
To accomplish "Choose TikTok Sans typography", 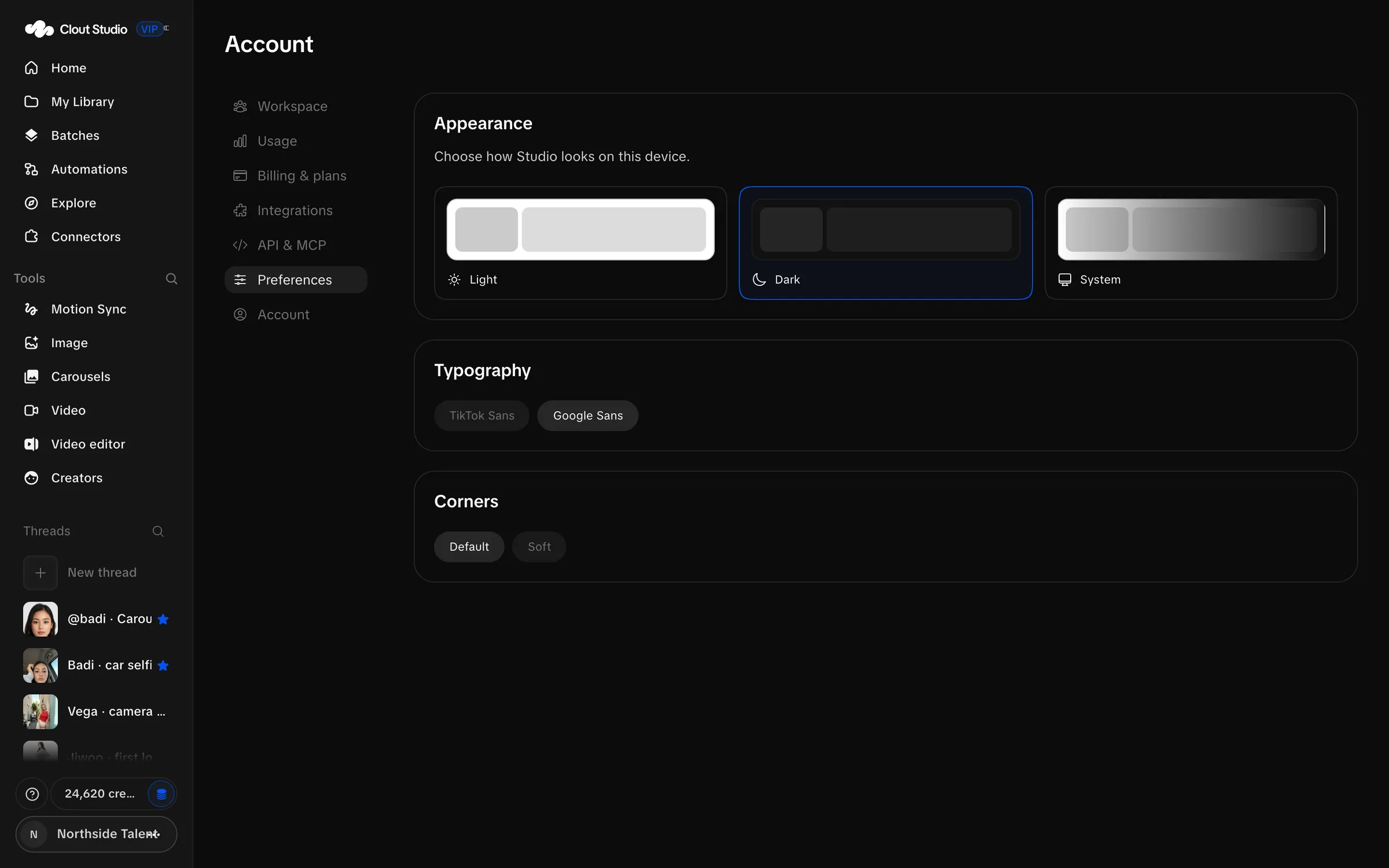I will (x=482, y=415).
